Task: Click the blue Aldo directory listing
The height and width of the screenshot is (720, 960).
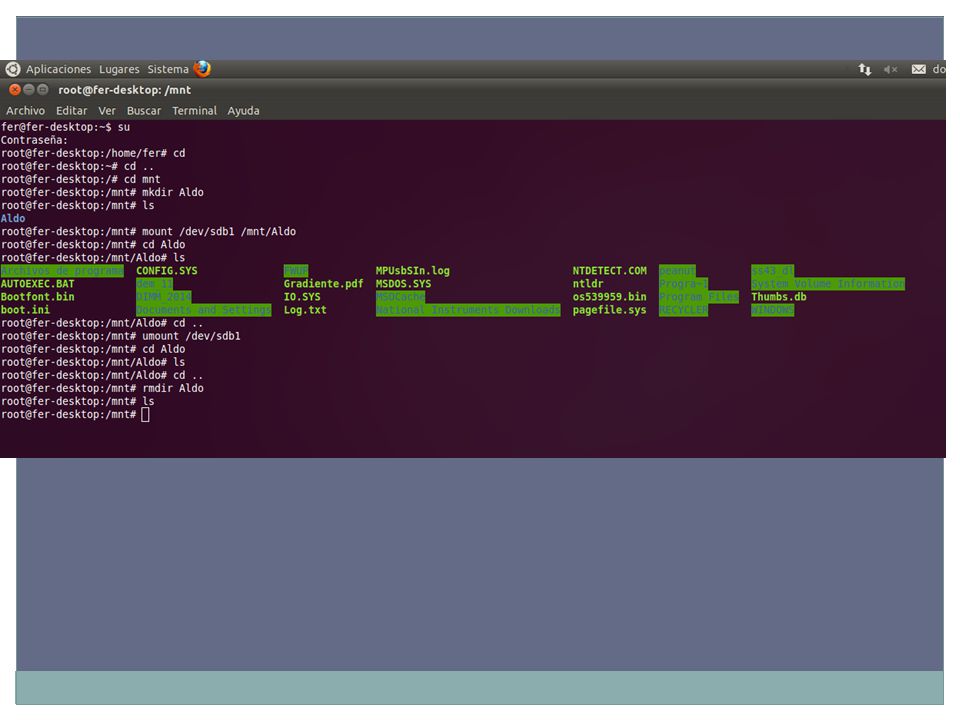Action: 13,219
